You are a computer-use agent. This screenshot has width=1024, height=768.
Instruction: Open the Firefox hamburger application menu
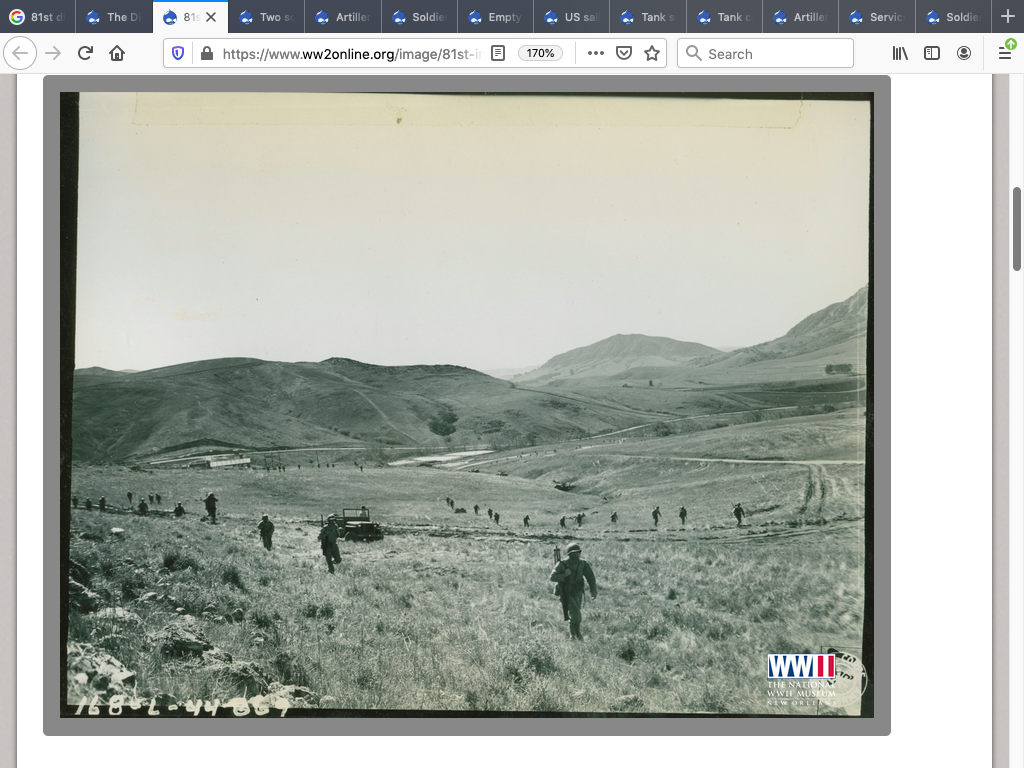[x=1005, y=53]
